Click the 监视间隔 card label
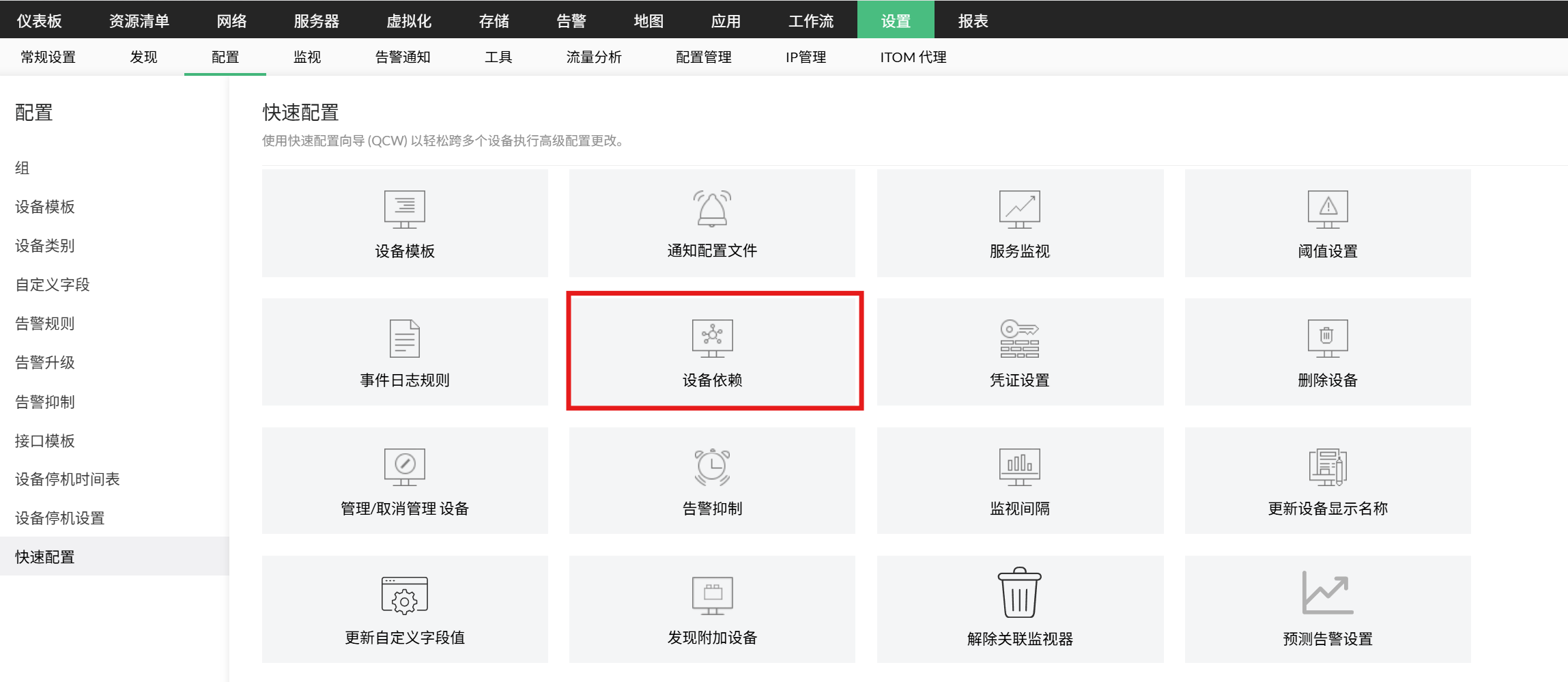This screenshot has height=682, width=1568. coord(1020,509)
